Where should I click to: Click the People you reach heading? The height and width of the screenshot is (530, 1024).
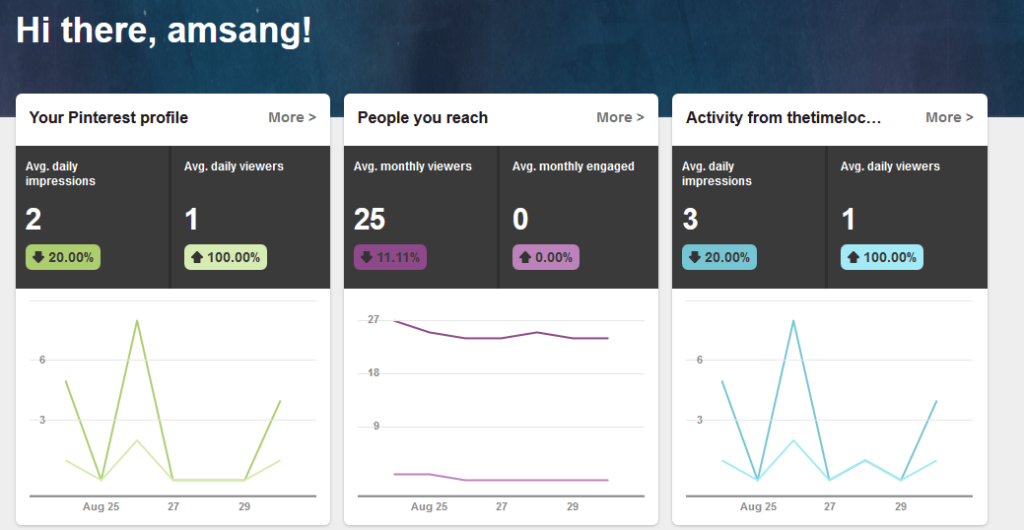[423, 117]
